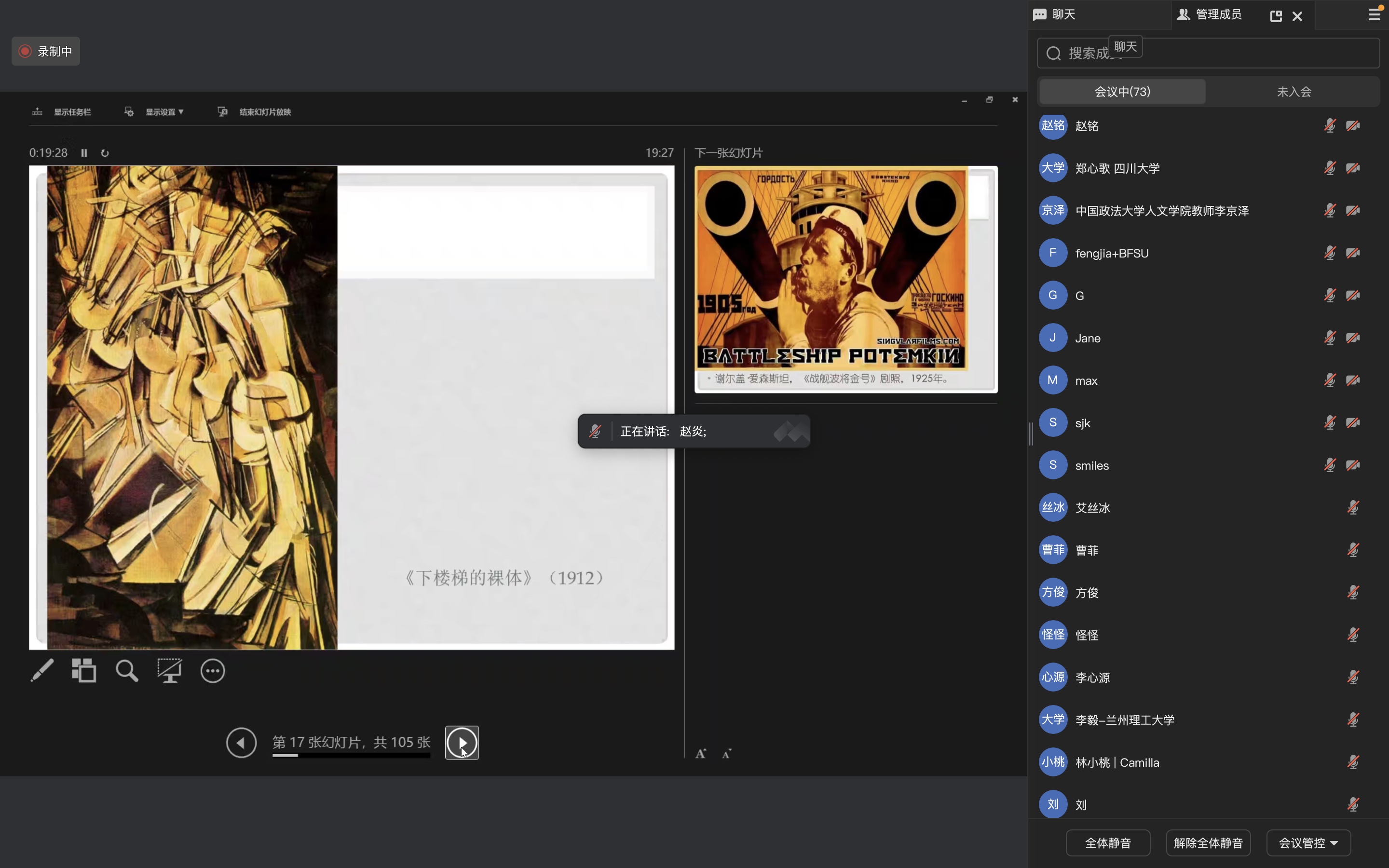Image resolution: width=1389 pixels, height=868 pixels.
Task: Pause the presentation timer
Action: coord(84,153)
